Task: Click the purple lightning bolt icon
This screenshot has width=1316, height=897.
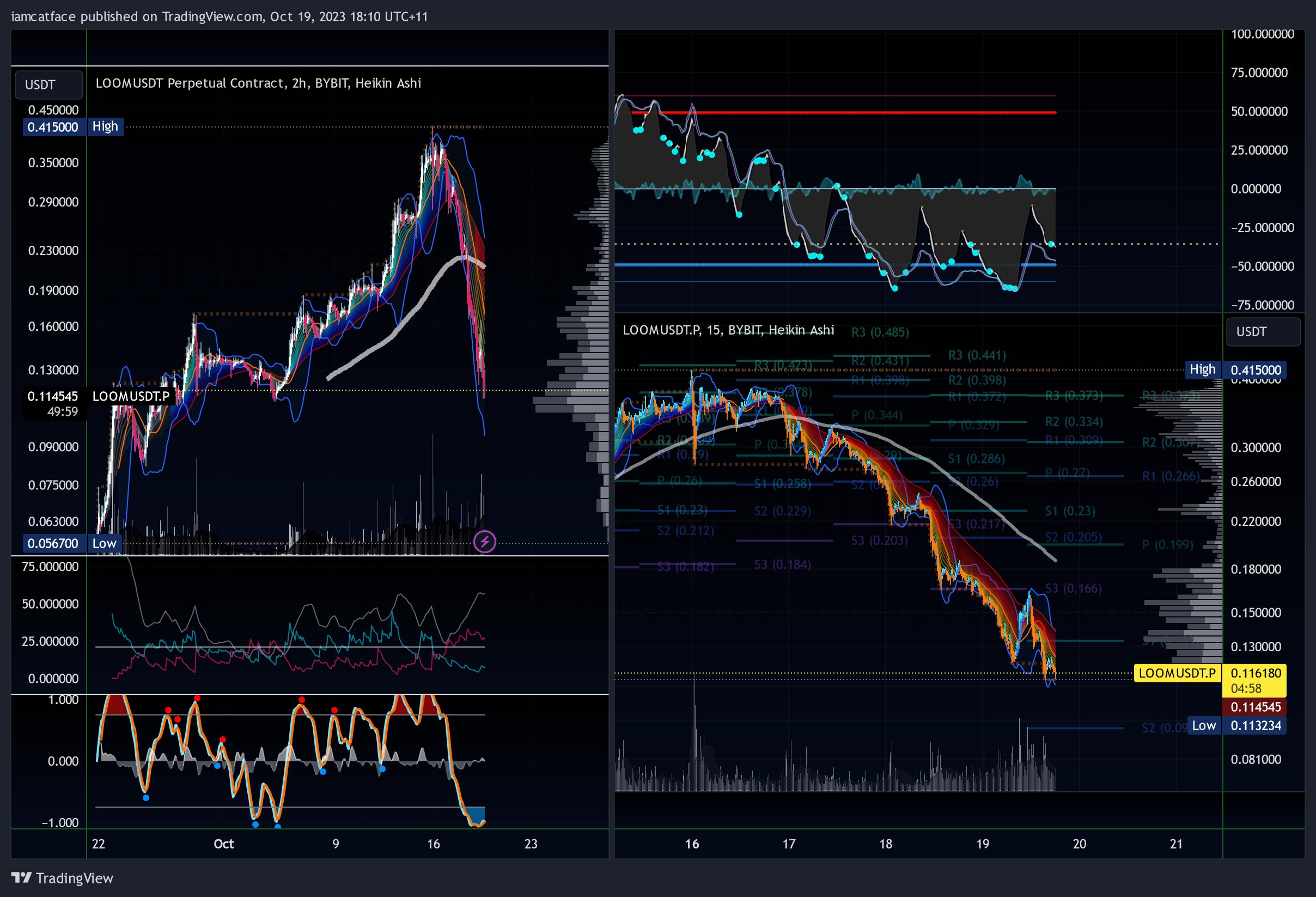Action: pos(484,542)
